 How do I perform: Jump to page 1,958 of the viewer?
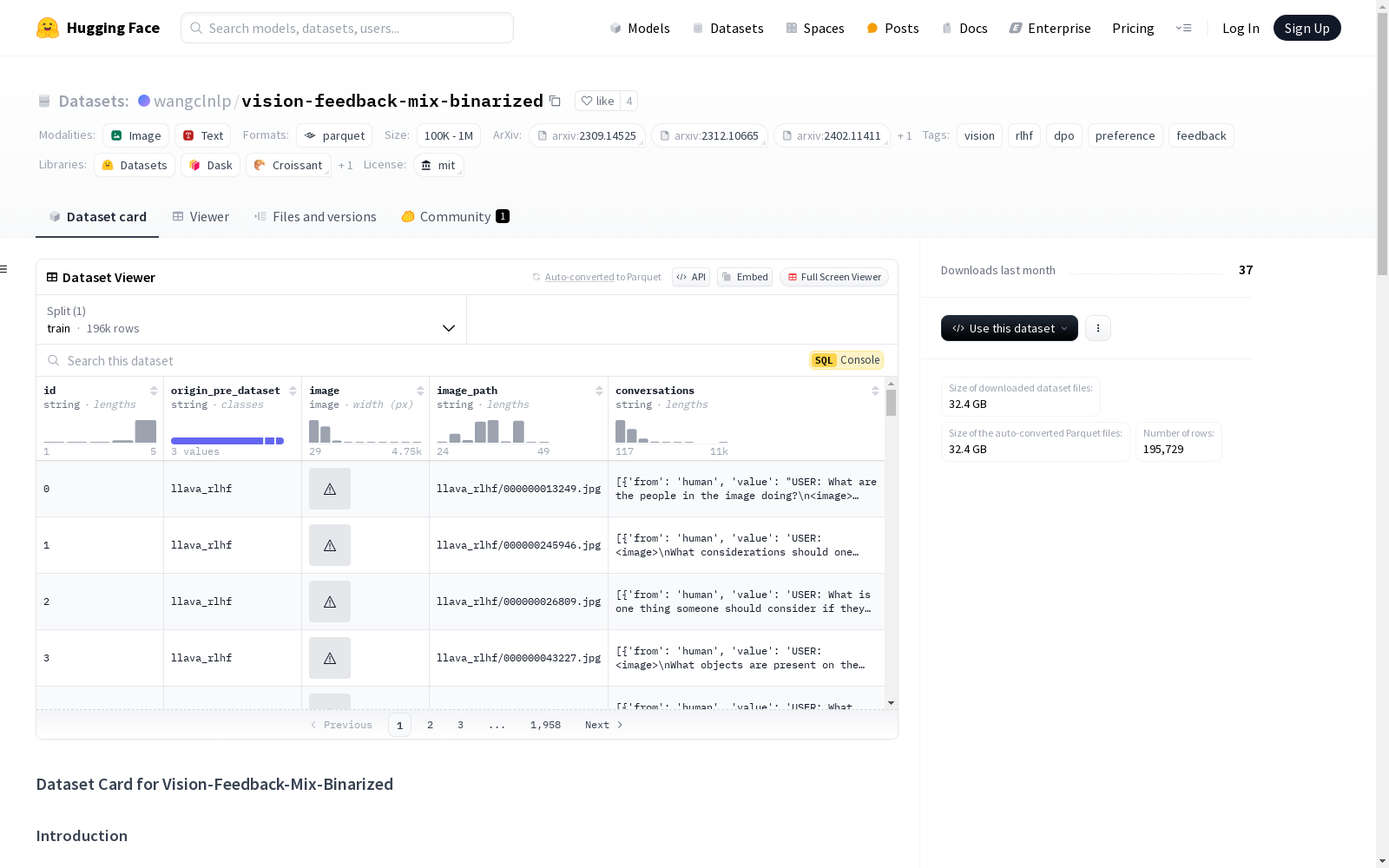pyautogui.click(x=545, y=725)
